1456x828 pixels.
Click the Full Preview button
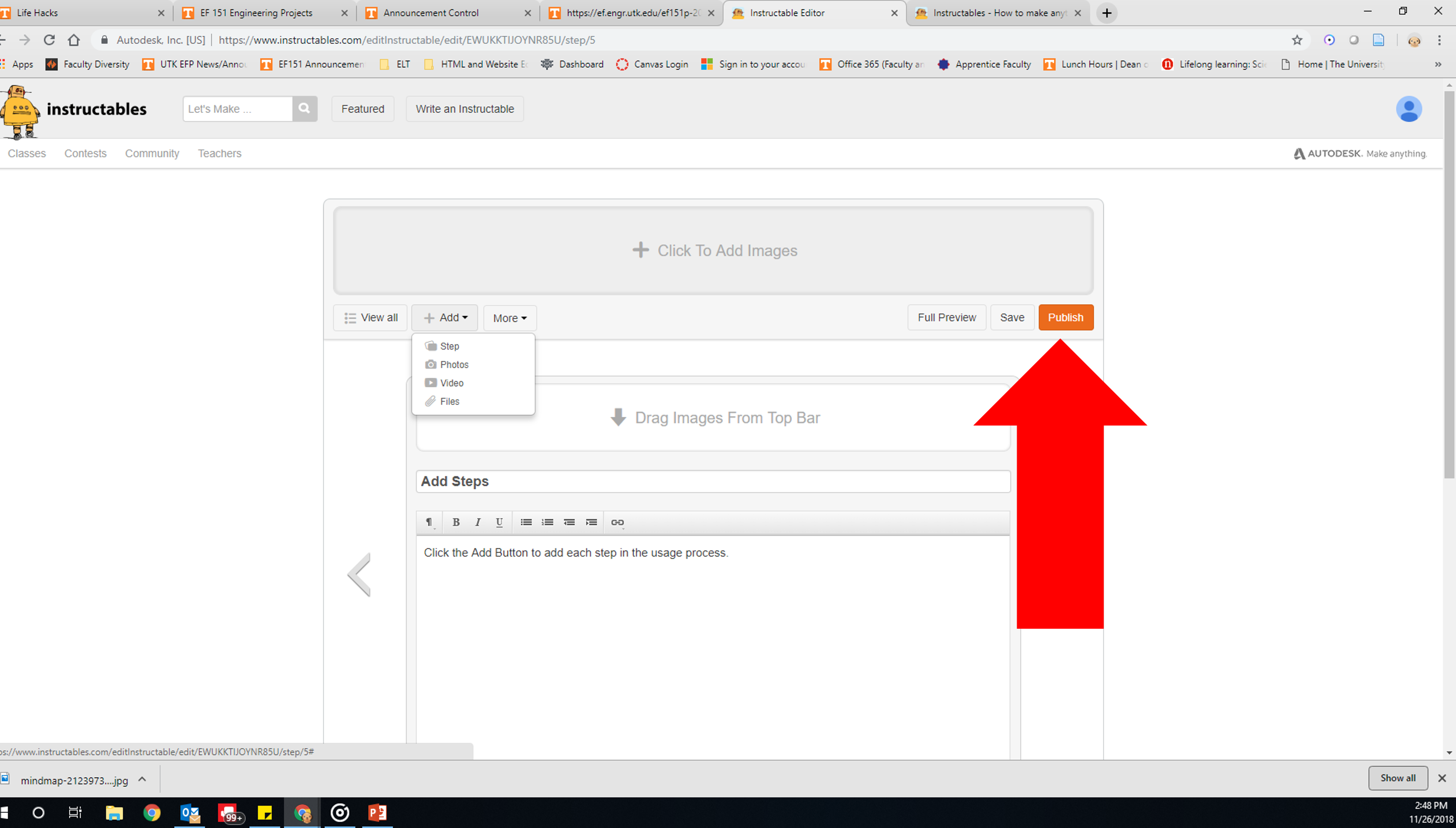[947, 317]
